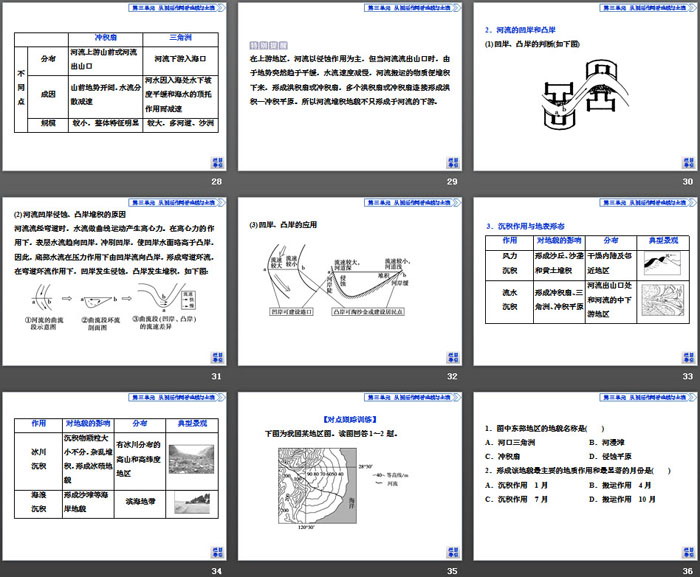Click answer B. 河漫滩 in slide 36
The width and height of the screenshot is (700, 577).
[x=607, y=443]
